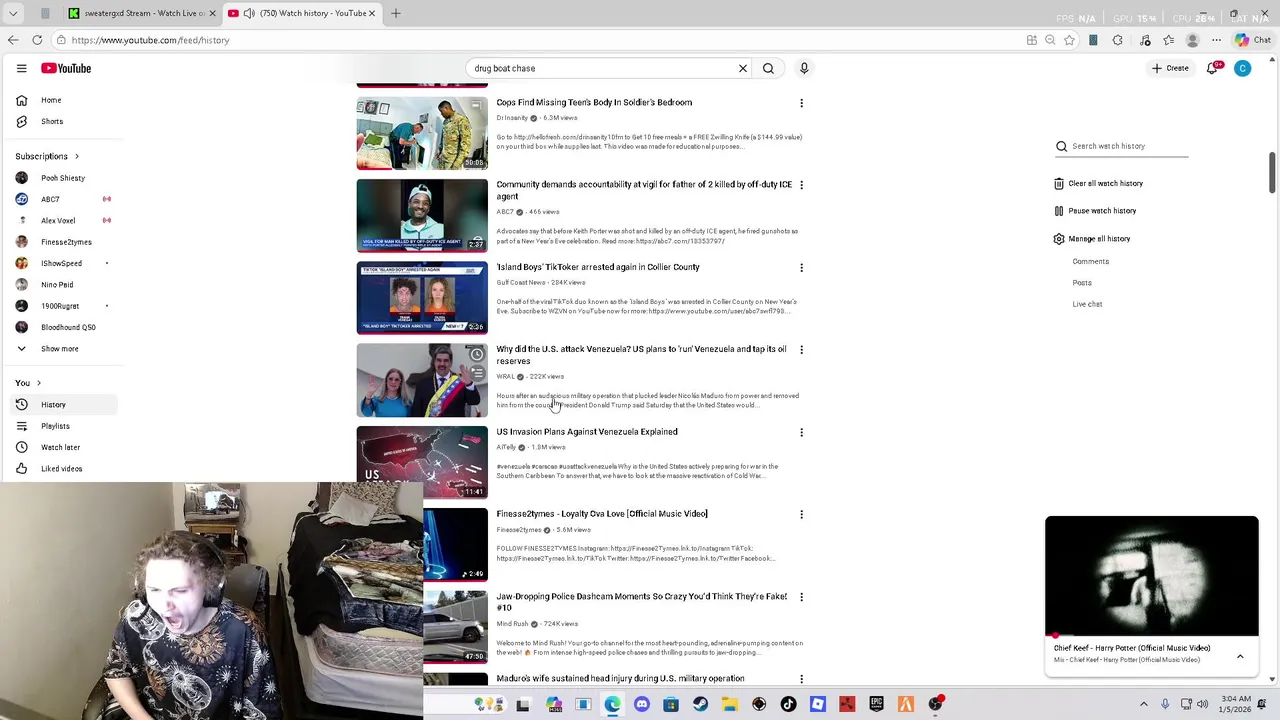Screen dimensions: 1280x720
Task: Open the account avatar menu
Action: click(x=1242, y=68)
